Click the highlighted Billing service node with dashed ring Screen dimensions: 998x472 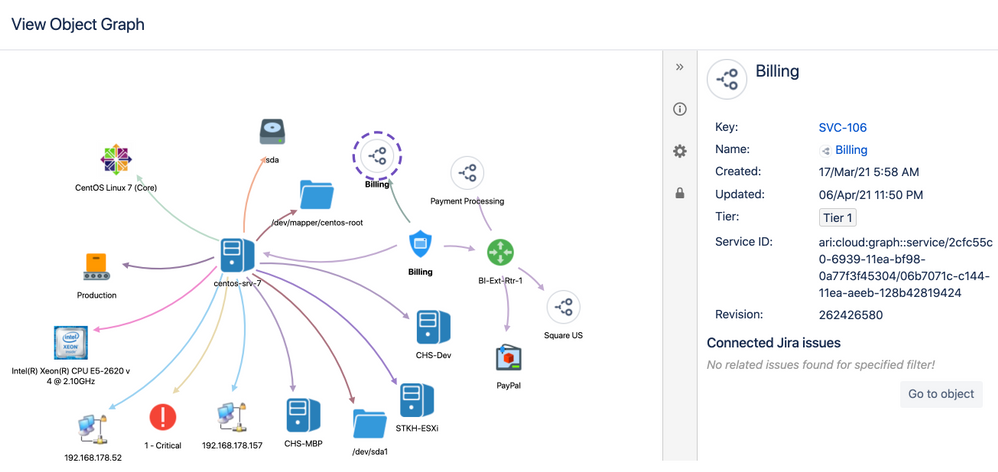377,155
